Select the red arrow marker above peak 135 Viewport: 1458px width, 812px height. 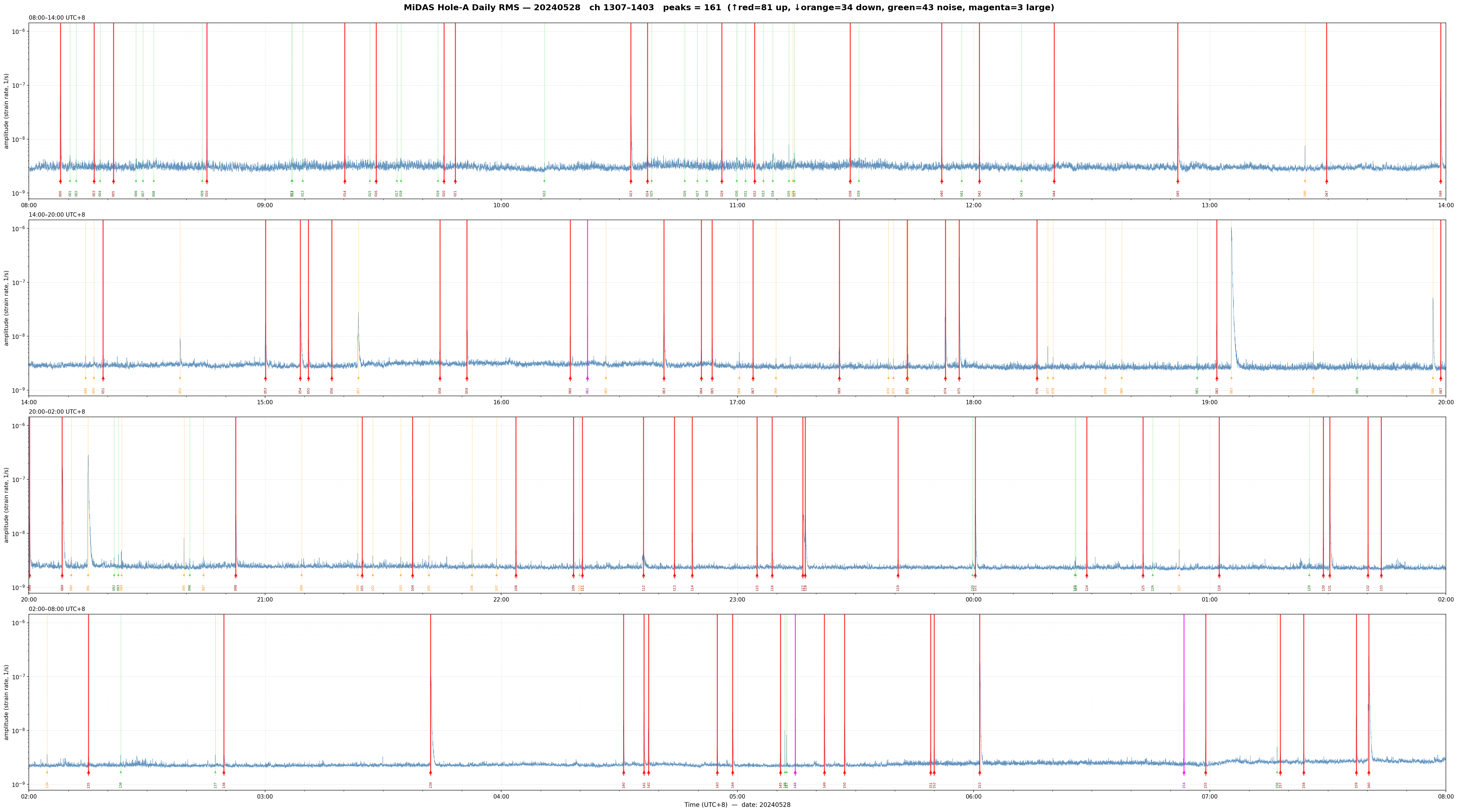(x=88, y=772)
